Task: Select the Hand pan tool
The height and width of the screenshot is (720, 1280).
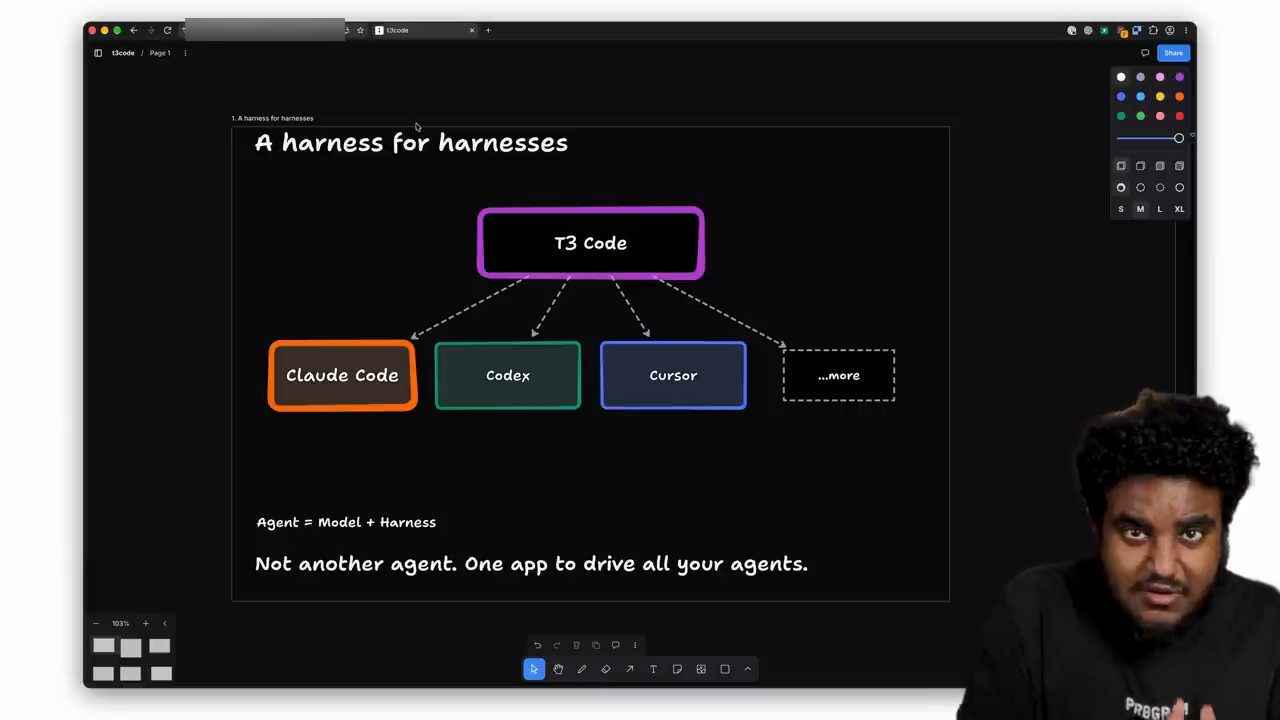Action: 558,669
